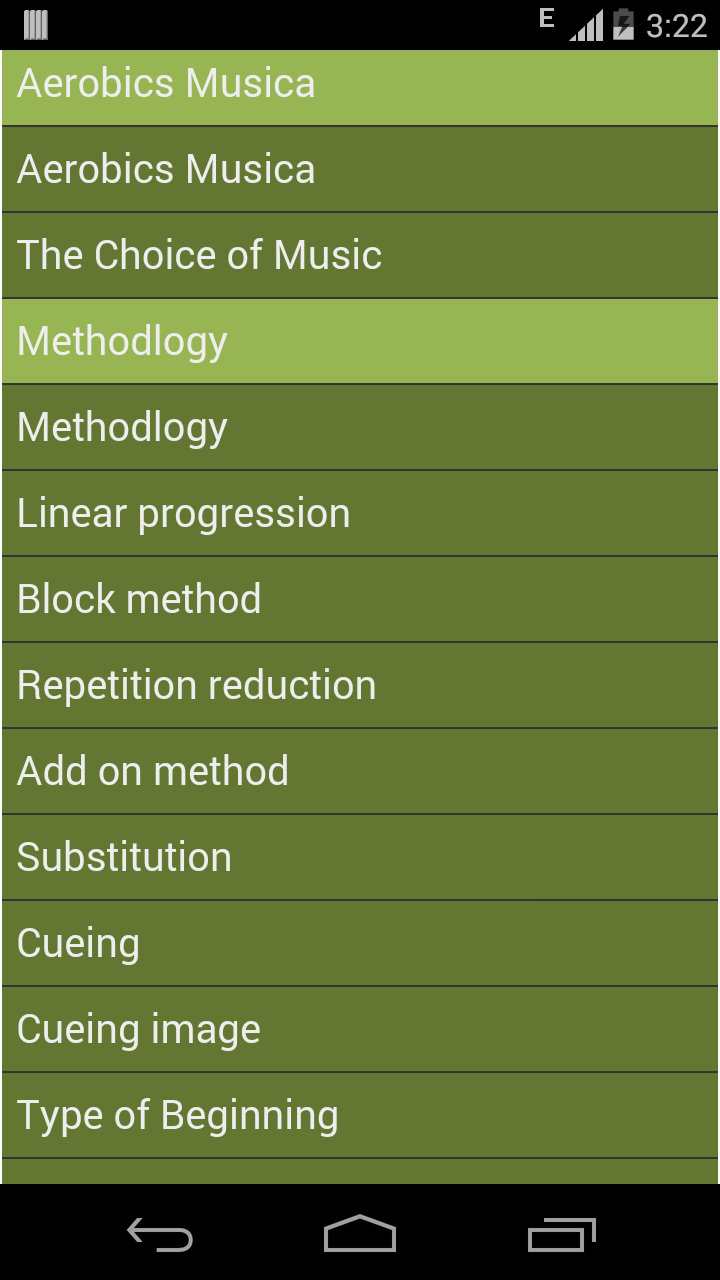
Task: Select the Cueing list entry
Action: [360, 944]
